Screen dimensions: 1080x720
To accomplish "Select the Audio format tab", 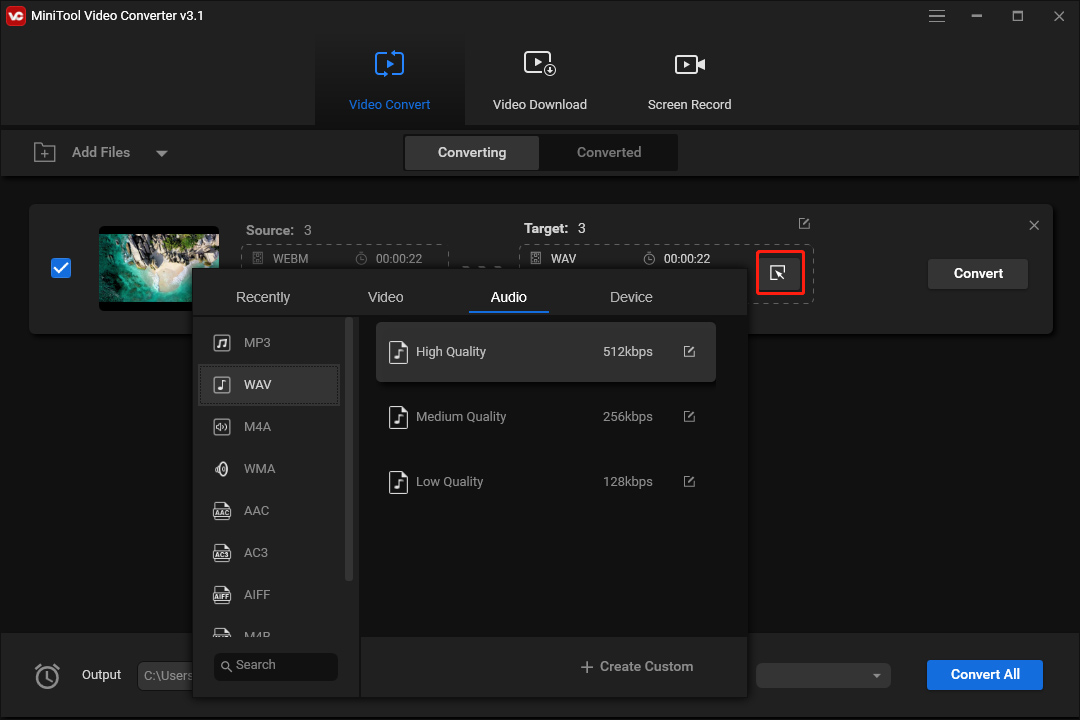I will pyautogui.click(x=508, y=297).
